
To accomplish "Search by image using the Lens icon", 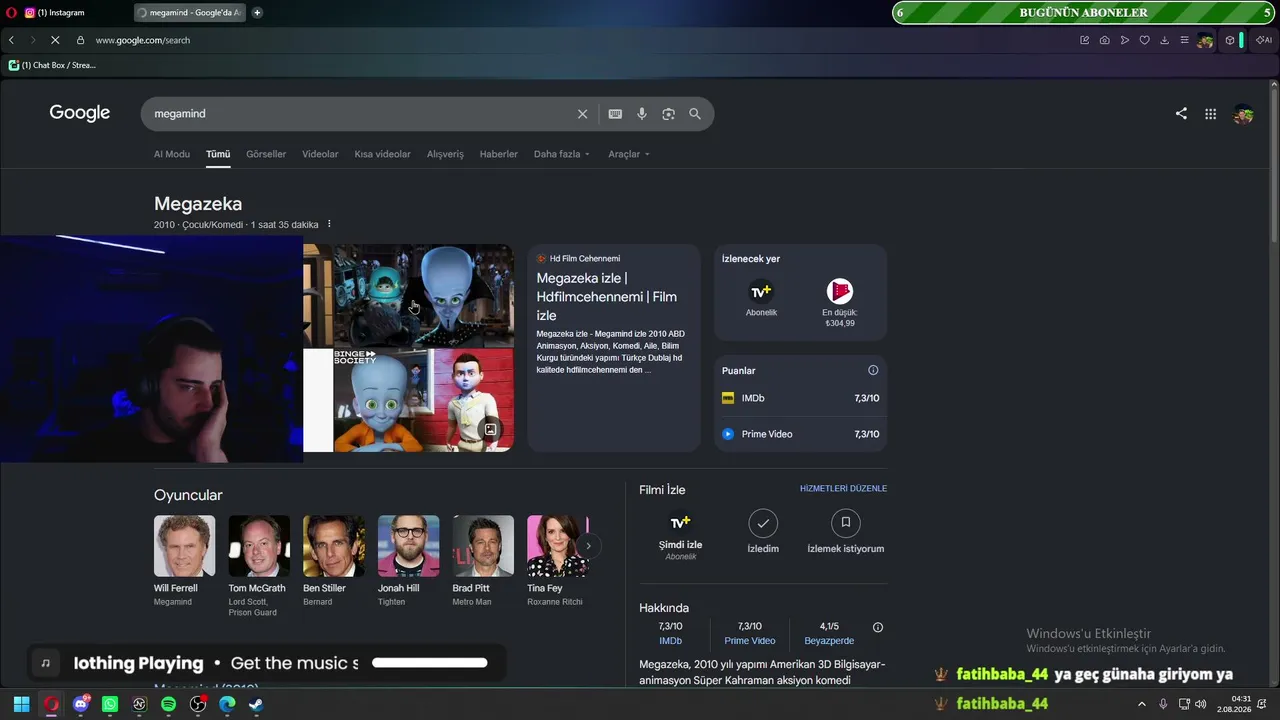I will [x=668, y=114].
